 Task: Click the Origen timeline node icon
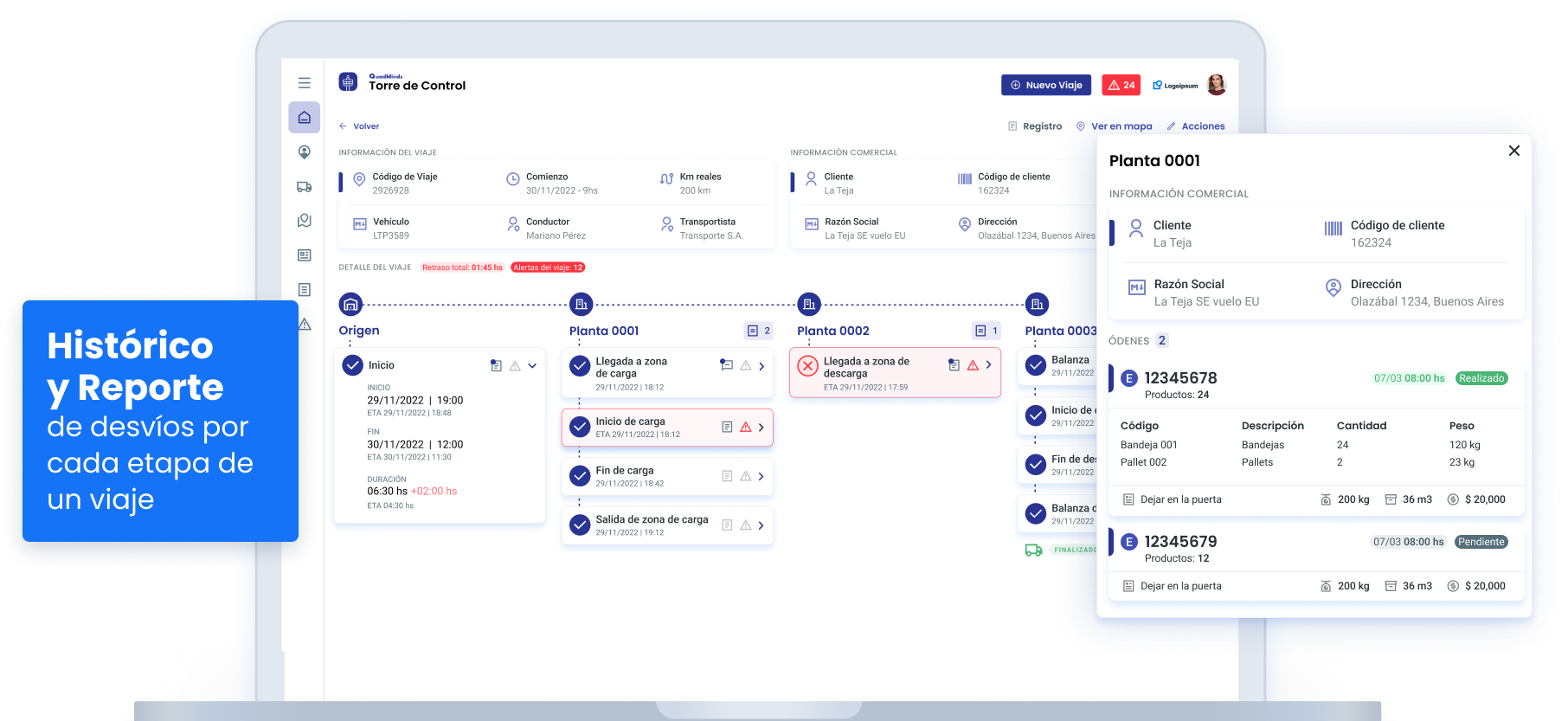pos(350,305)
